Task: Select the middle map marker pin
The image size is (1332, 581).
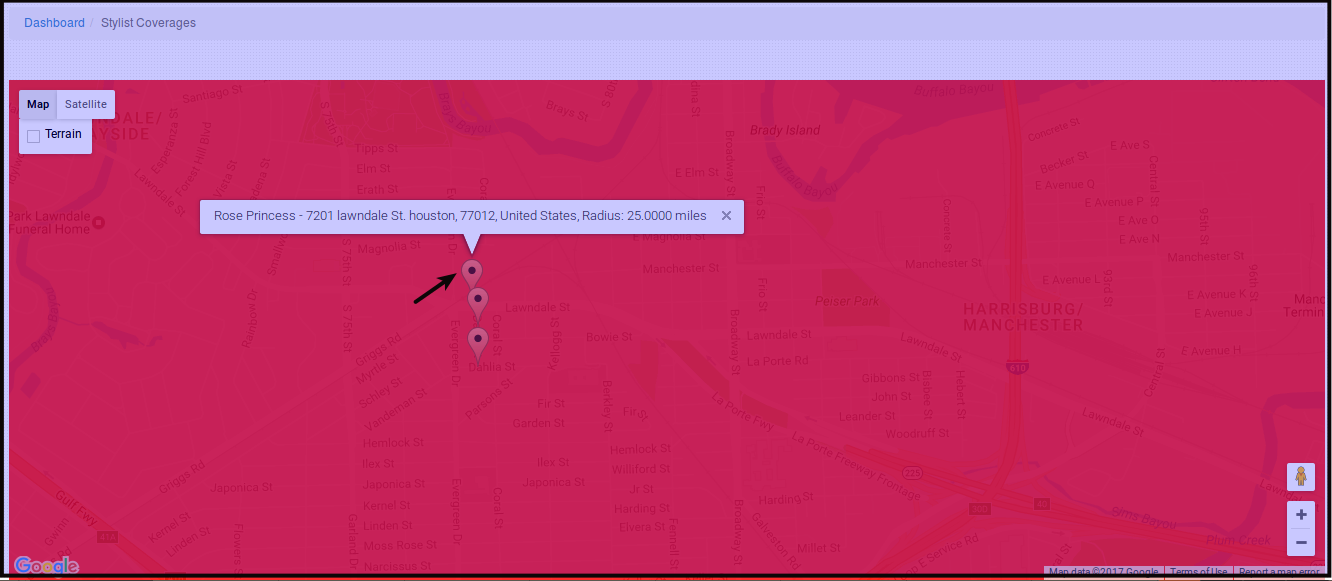Action: tap(478, 303)
